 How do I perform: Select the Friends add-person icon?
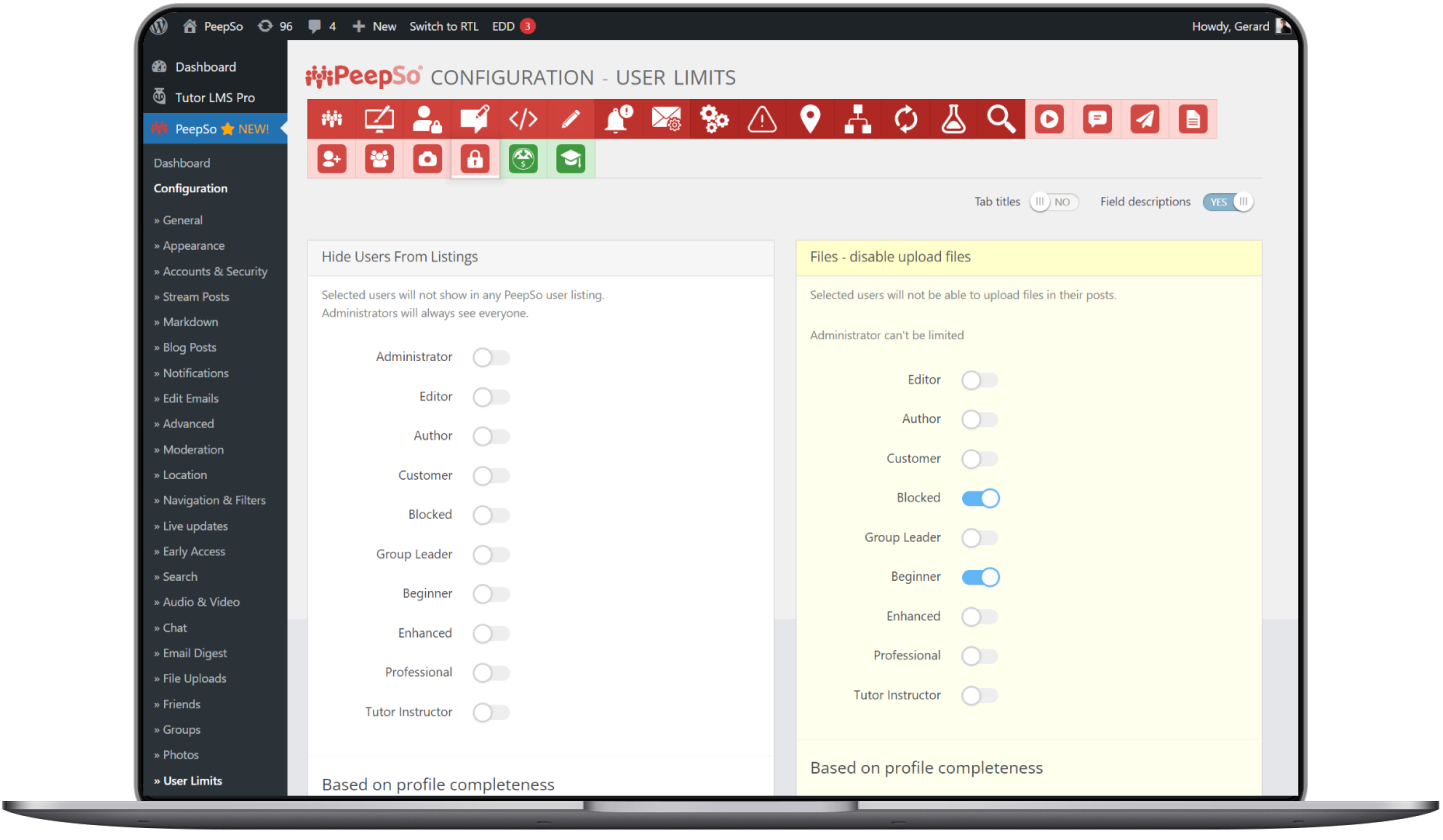tap(331, 159)
